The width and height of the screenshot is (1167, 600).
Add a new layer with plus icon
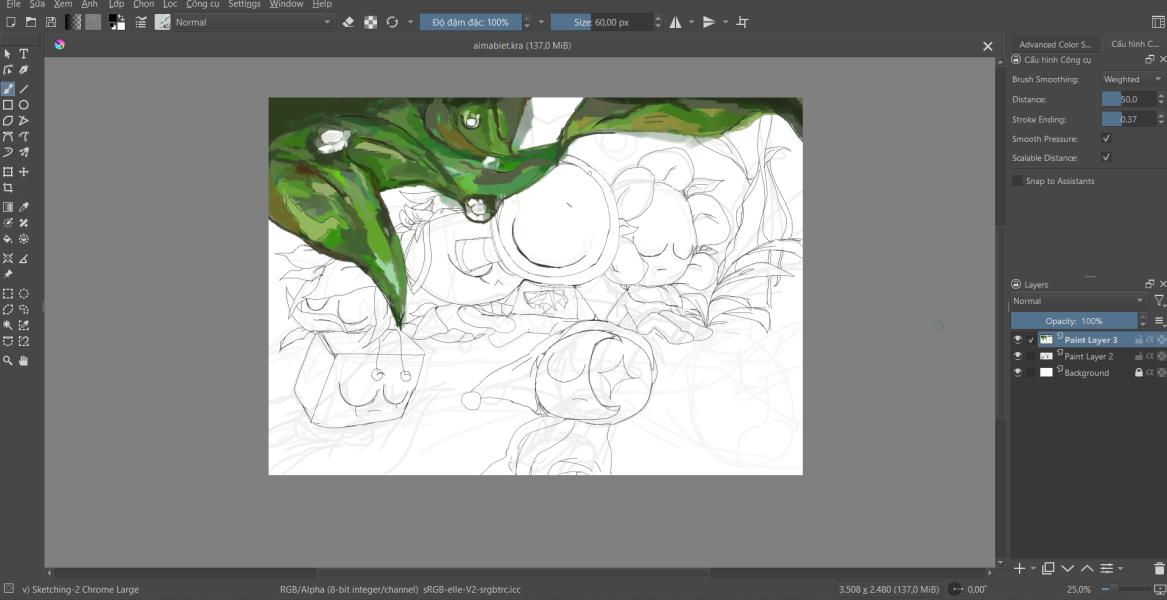tap(1020, 569)
